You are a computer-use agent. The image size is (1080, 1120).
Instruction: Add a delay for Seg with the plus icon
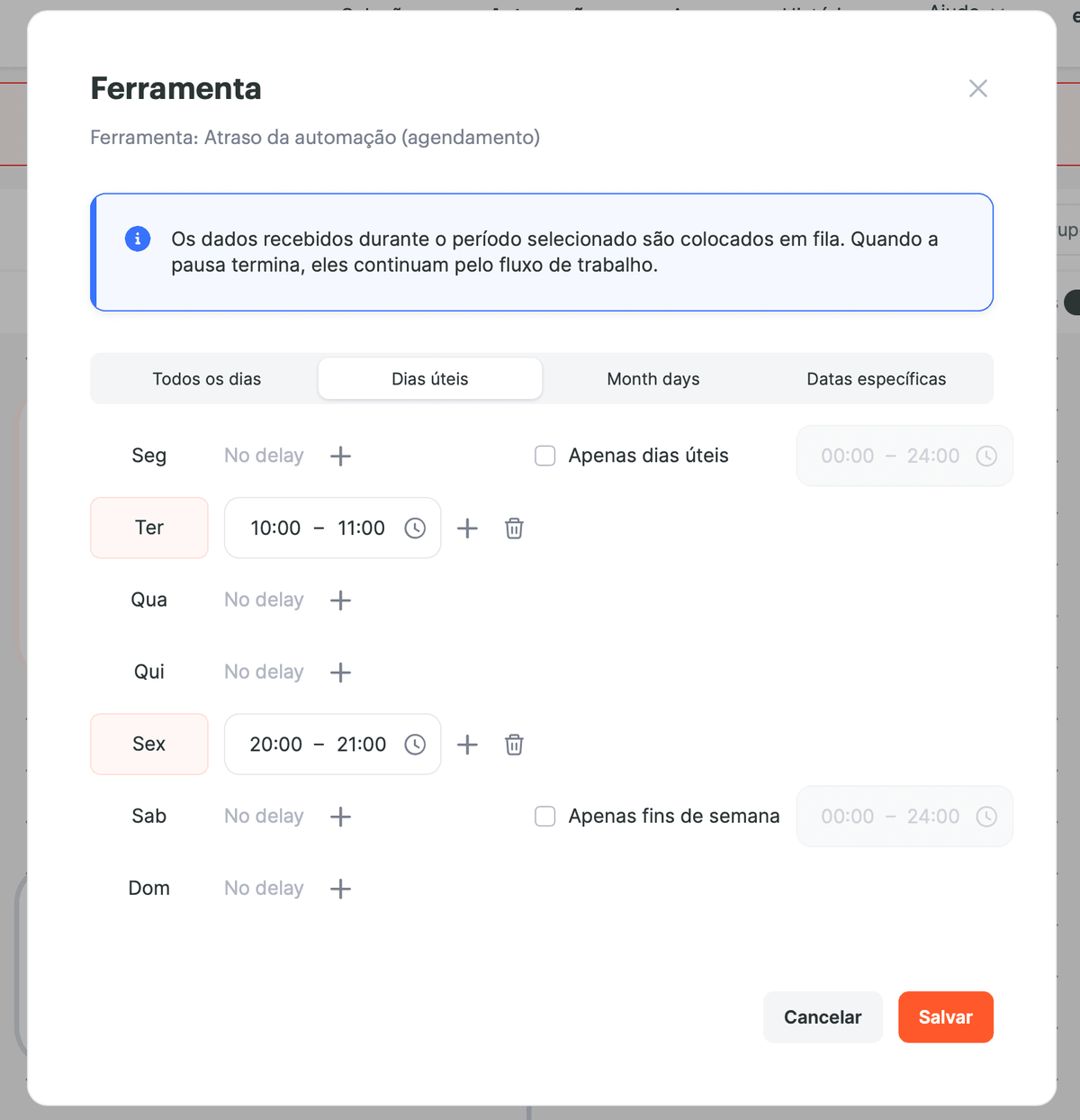[x=340, y=456]
